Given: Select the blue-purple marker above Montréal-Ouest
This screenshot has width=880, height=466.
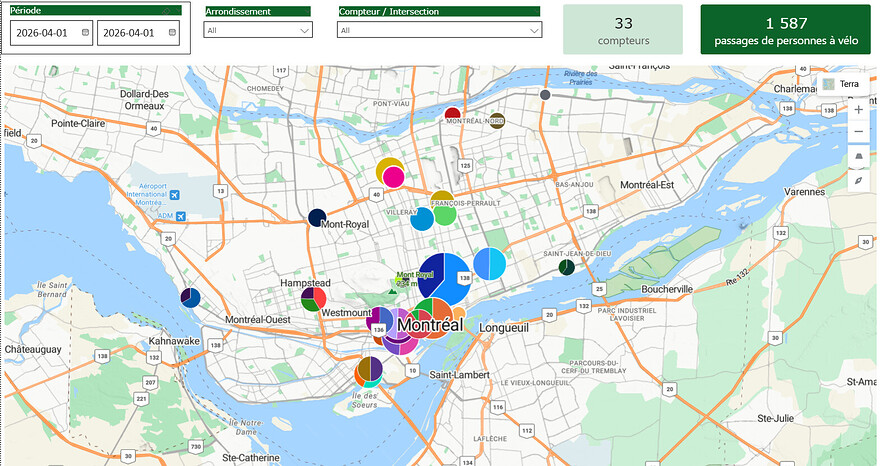Looking at the screenshot, I should point(190,298).
